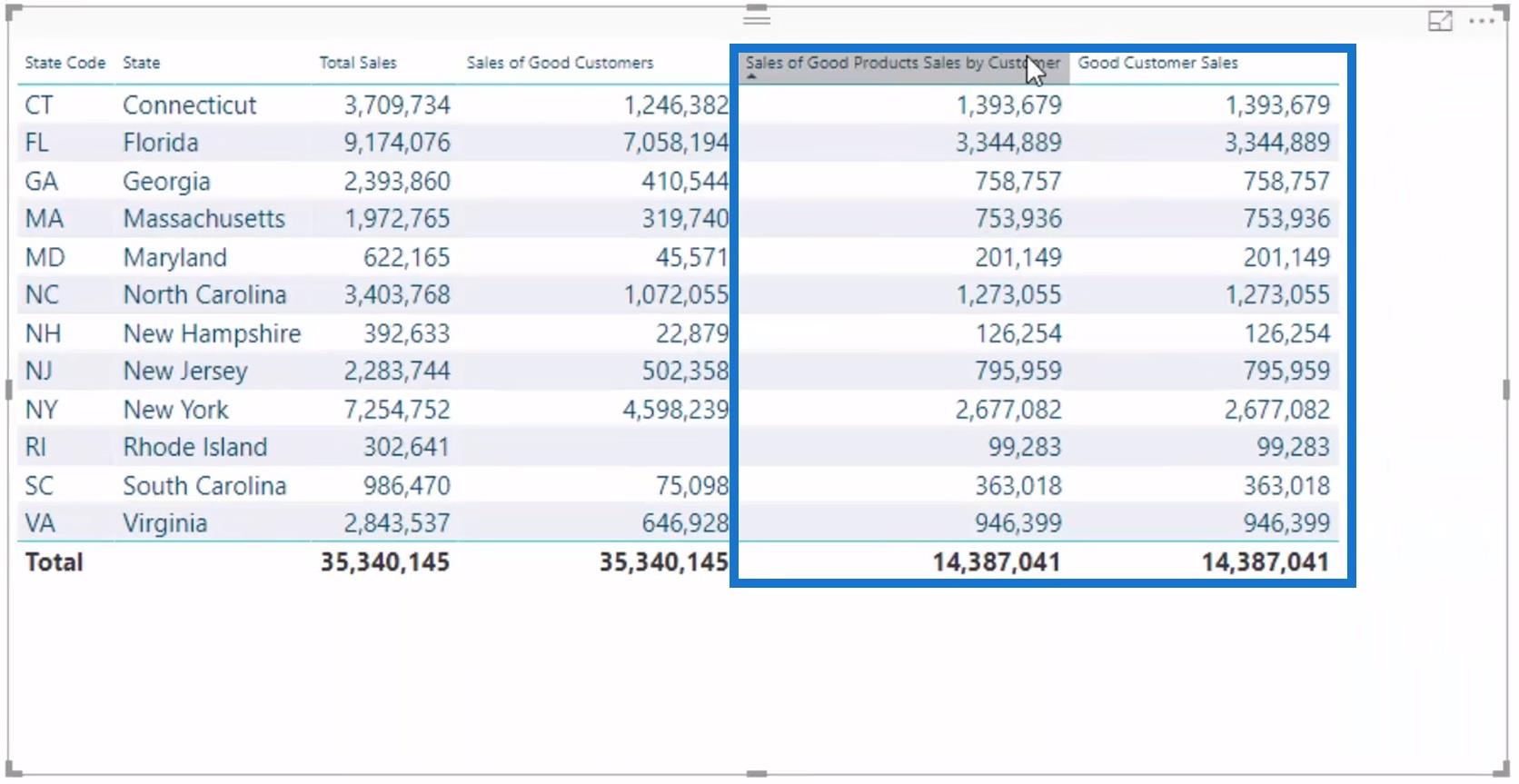
Task: Select the CT state code cell
Action: pyautogui.click(x=39, y=105)
